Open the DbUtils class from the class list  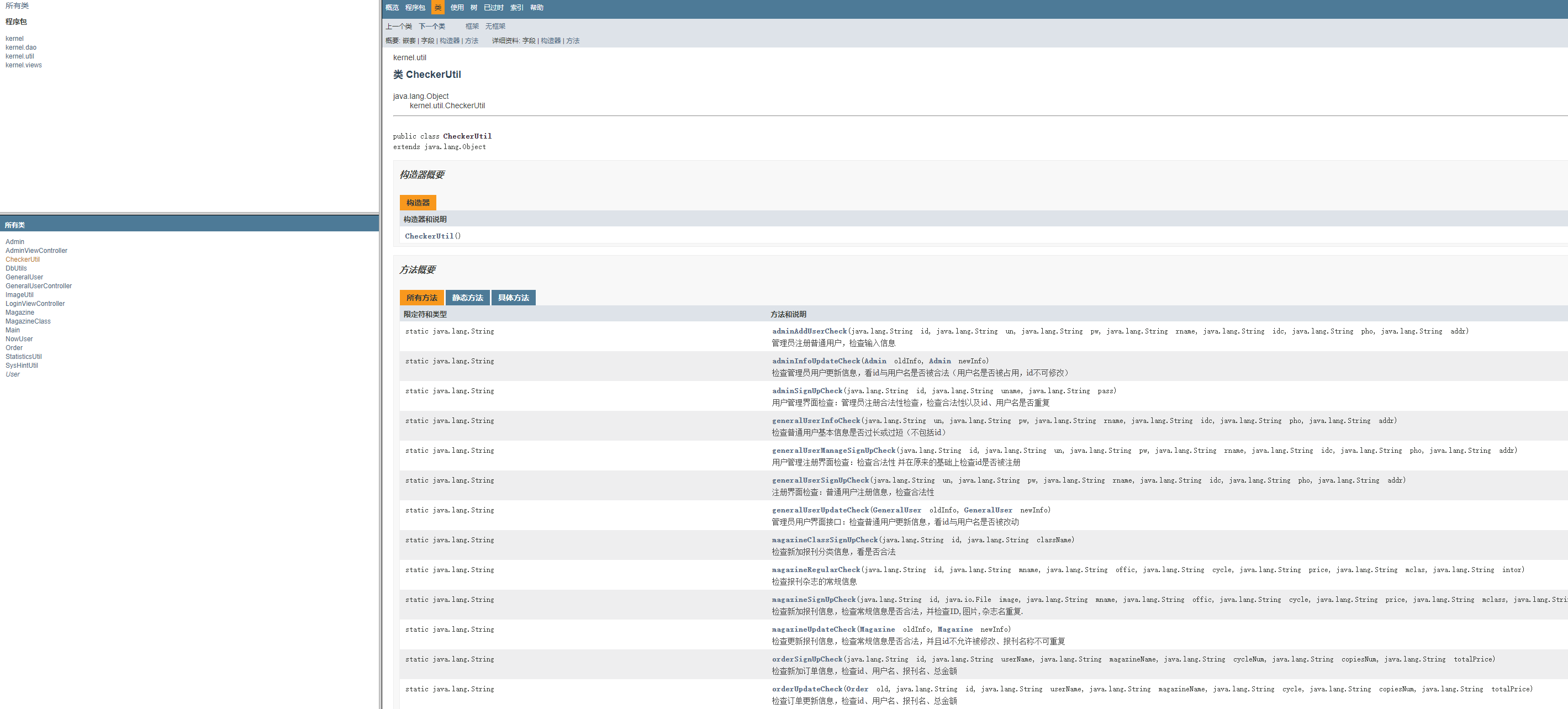(x=17, y=268)
